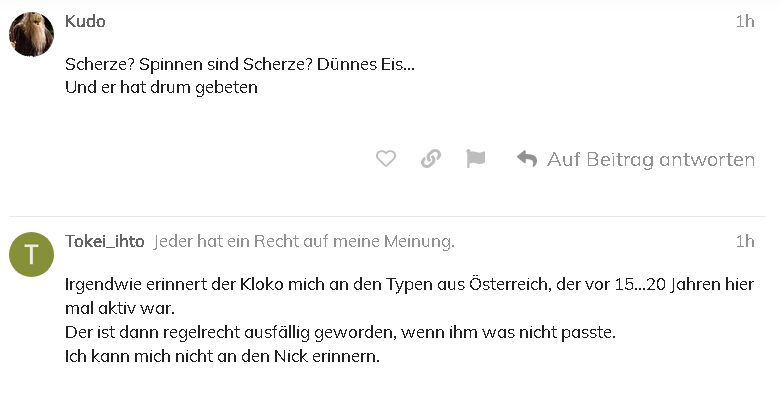Click the line 'Und er hat drum gebeten'
This screenshot has width=780, height=394.
click(x=161, y=88)
